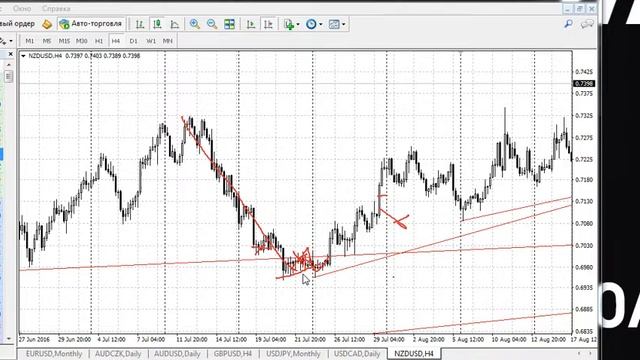640x360 pixels.
Task: Click the 0.6885 price scale label
Action: tap(584, 309)
